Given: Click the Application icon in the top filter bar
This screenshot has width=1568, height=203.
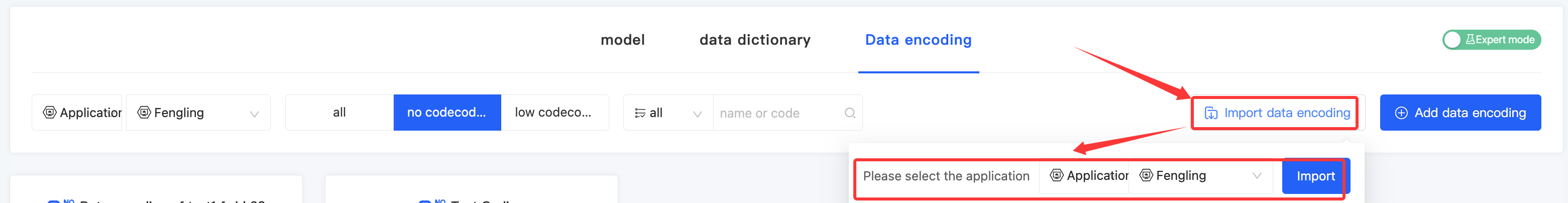Looking at the screenshot, I should pyautogui.click(x=49, y=113).
